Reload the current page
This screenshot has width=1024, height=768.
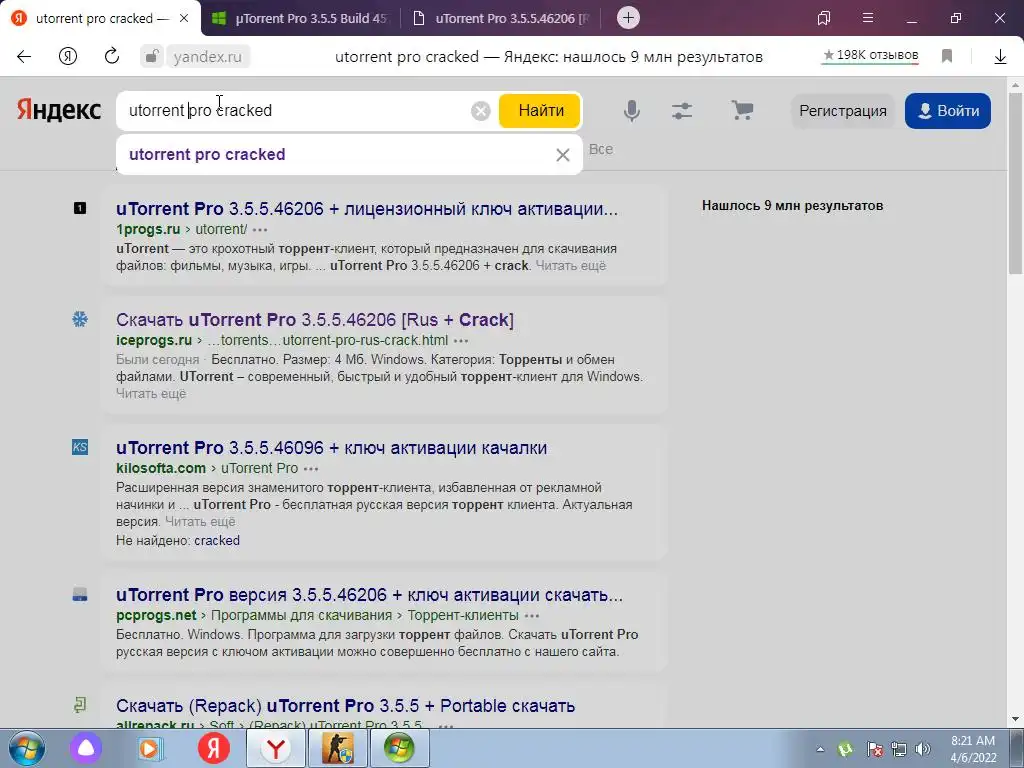(112, 56)
